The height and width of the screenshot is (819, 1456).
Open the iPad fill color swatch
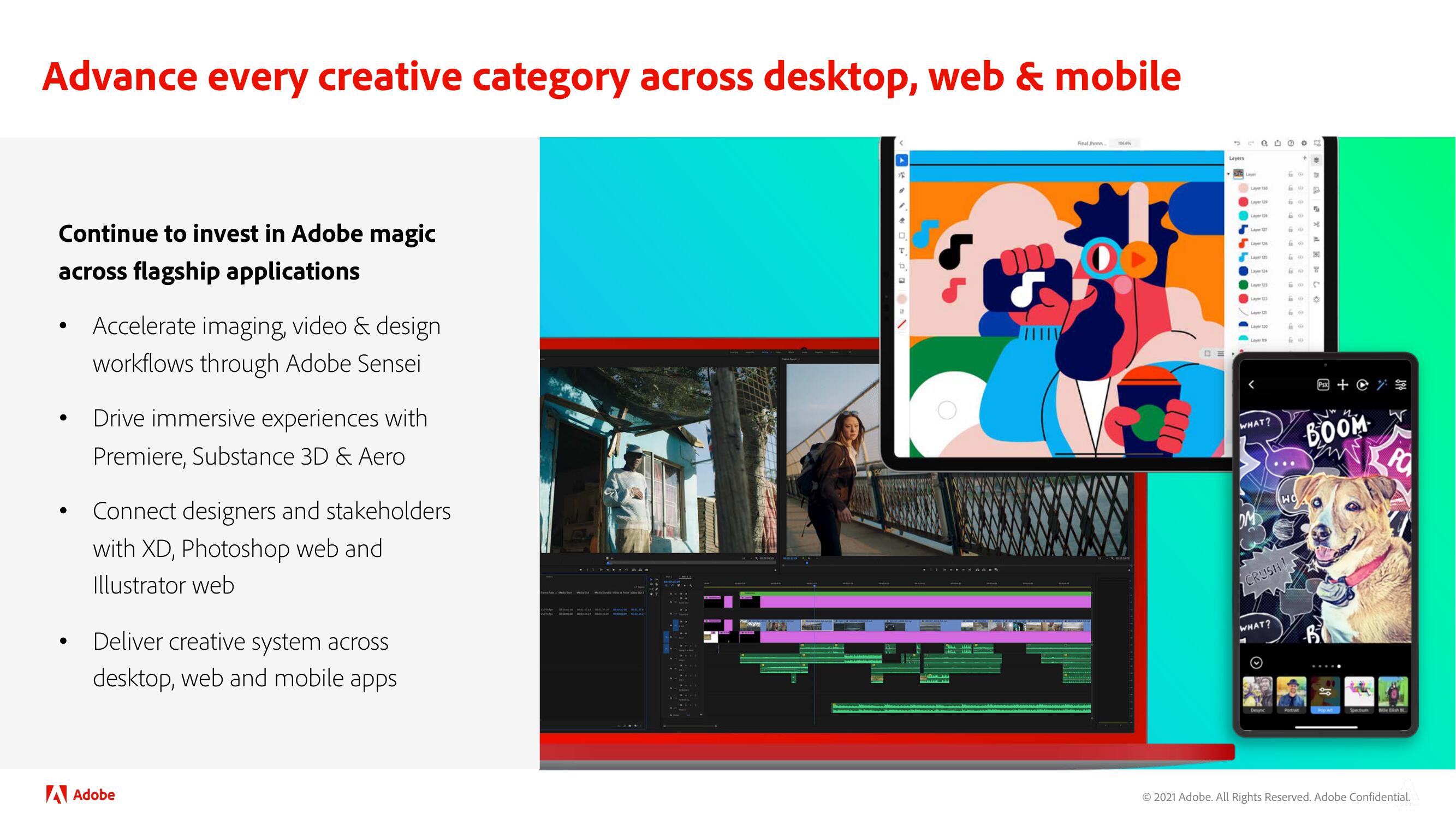[x=902, y=299]
